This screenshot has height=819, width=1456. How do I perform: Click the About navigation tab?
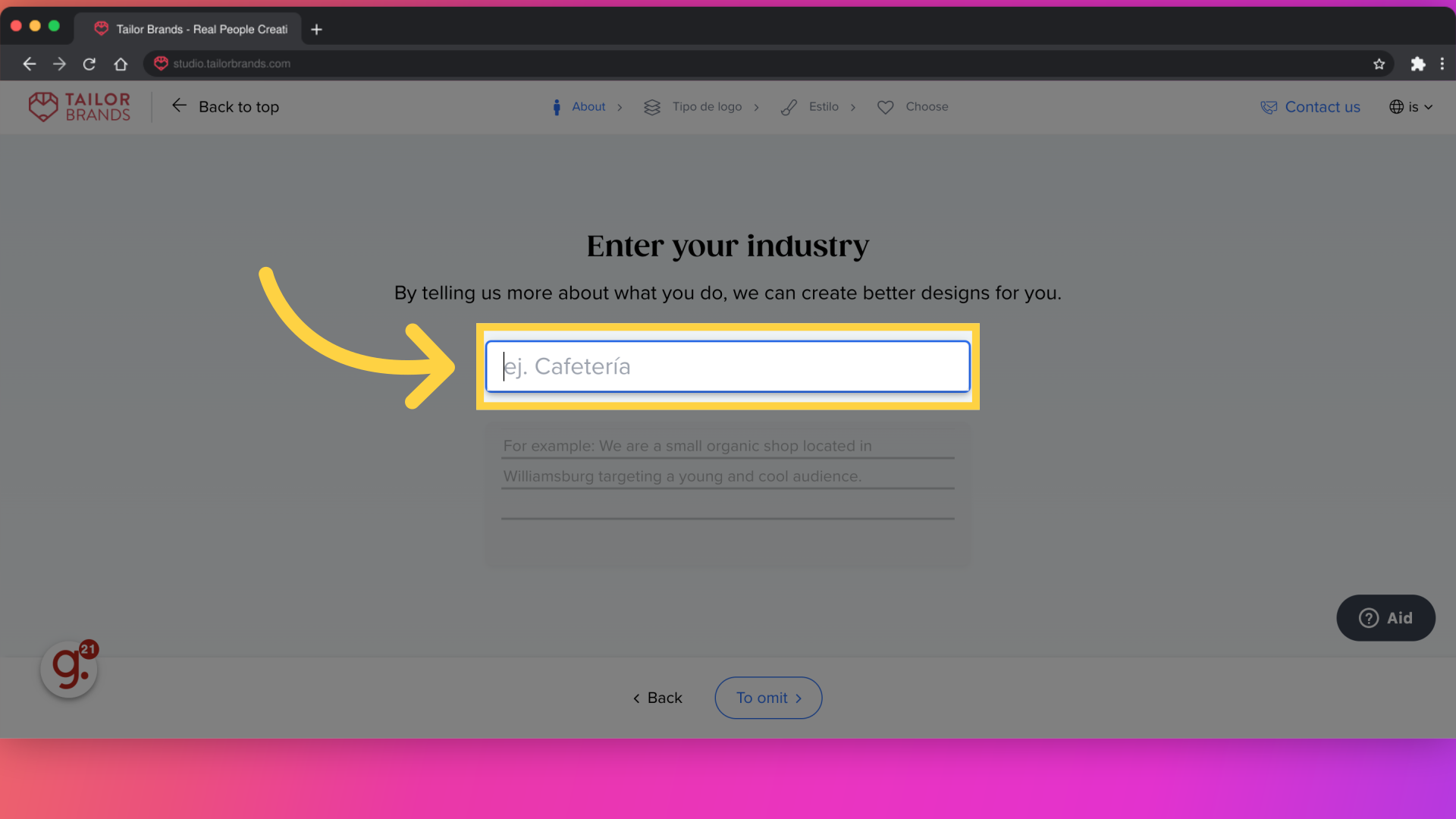pyautogui.click(x=589, y=107)
